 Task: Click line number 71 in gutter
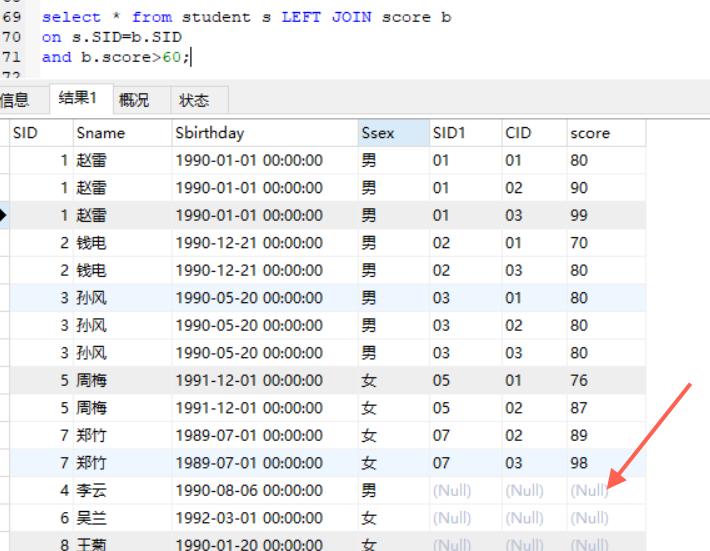12,57
